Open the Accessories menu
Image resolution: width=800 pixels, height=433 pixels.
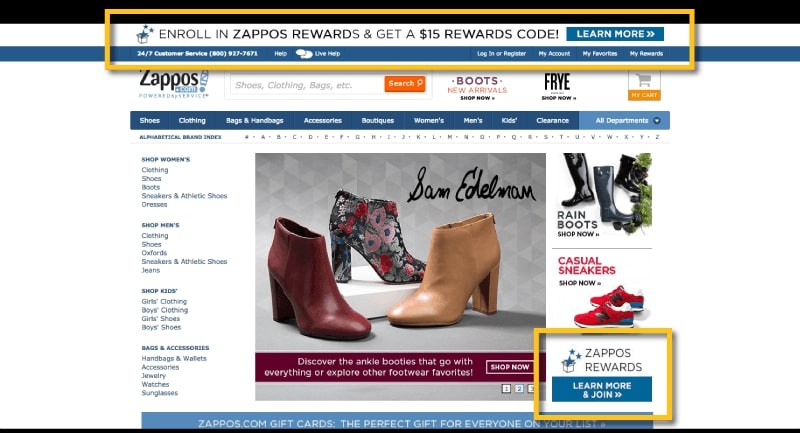[x=322, y=120]
